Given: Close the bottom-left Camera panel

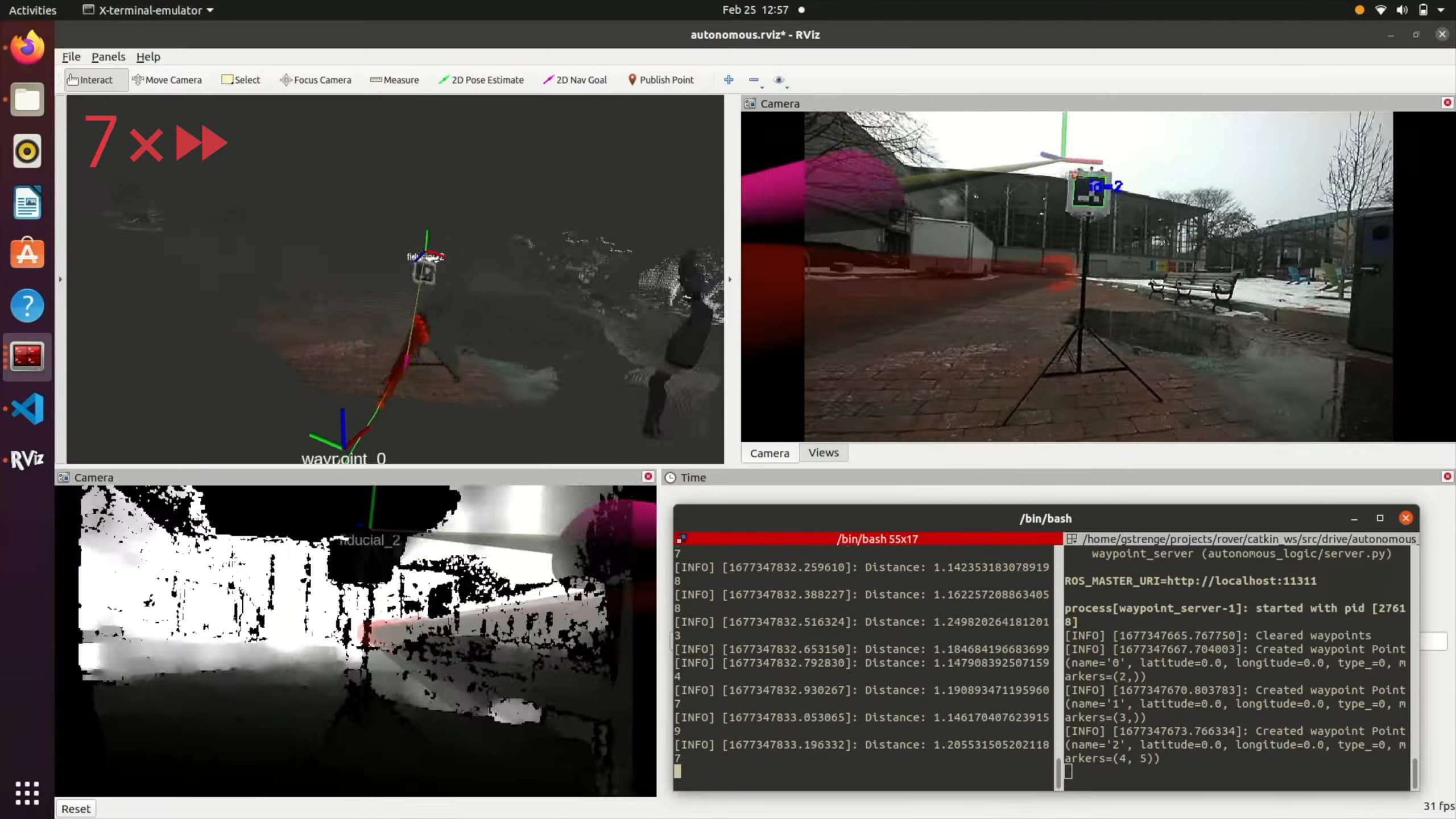Looking at the screenshot, I should (x=648, y=477).
